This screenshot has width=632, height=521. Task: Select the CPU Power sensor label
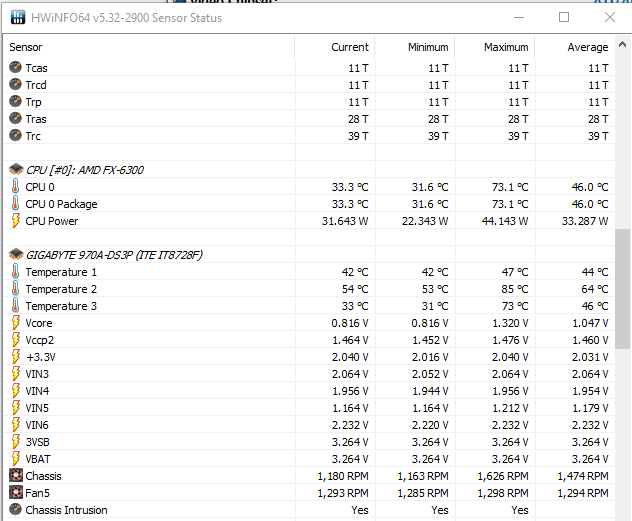click(52, 221)
